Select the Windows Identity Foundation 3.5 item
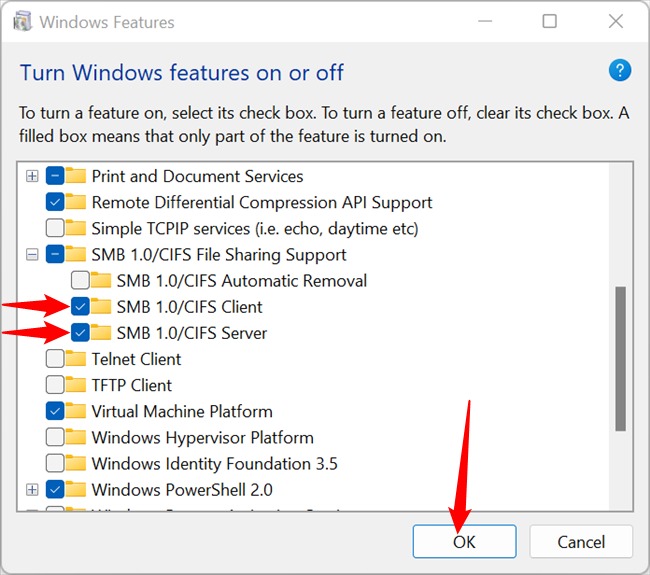This screenshot has width=650, height=575. coord(214,464)
